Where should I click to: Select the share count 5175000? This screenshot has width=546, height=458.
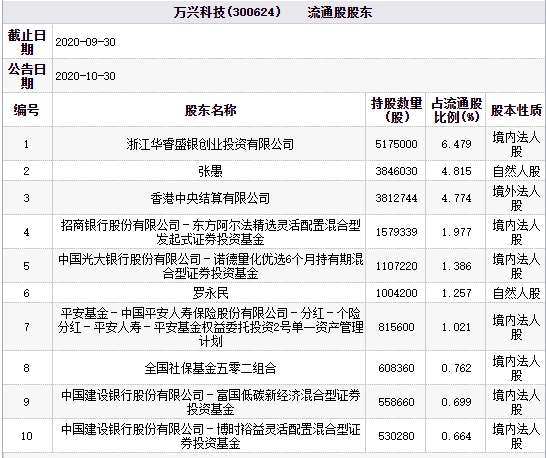[396, 144]
